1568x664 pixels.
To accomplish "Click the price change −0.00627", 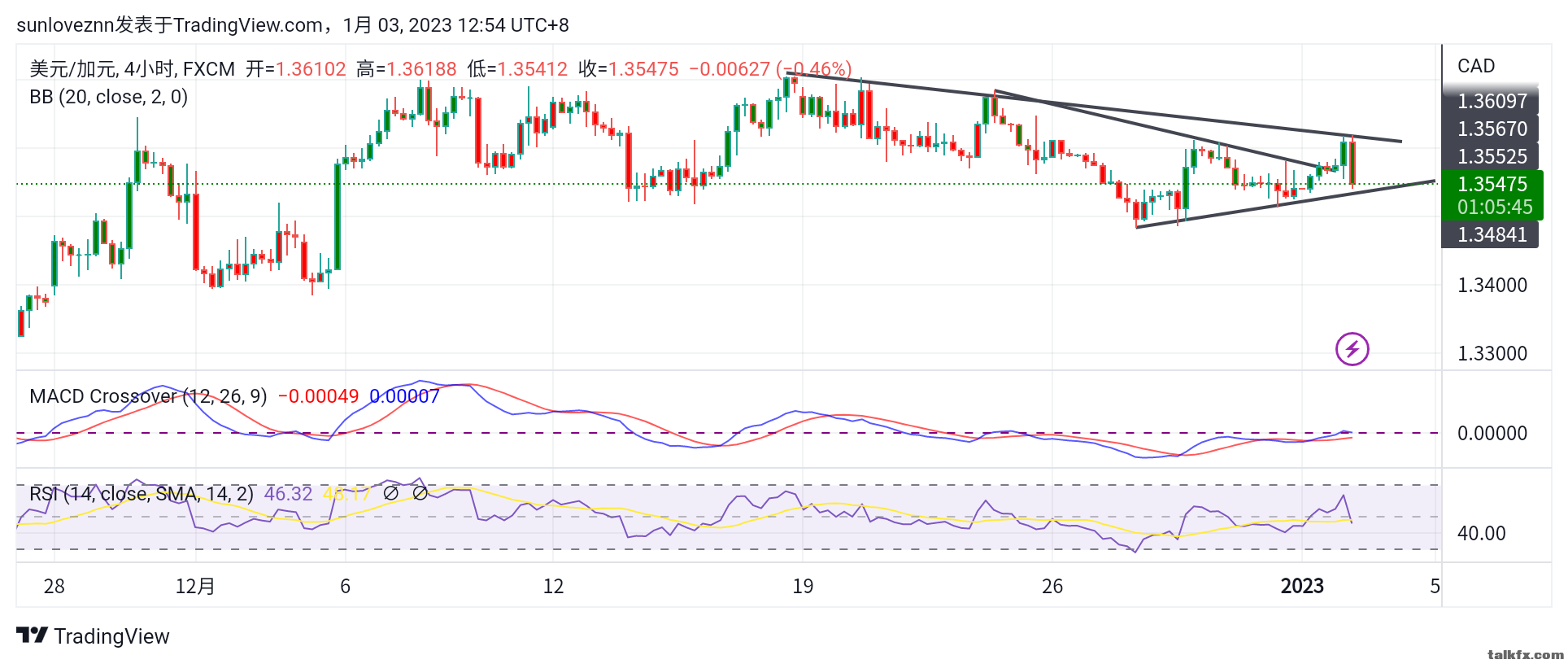I will (x=730, y=69).
